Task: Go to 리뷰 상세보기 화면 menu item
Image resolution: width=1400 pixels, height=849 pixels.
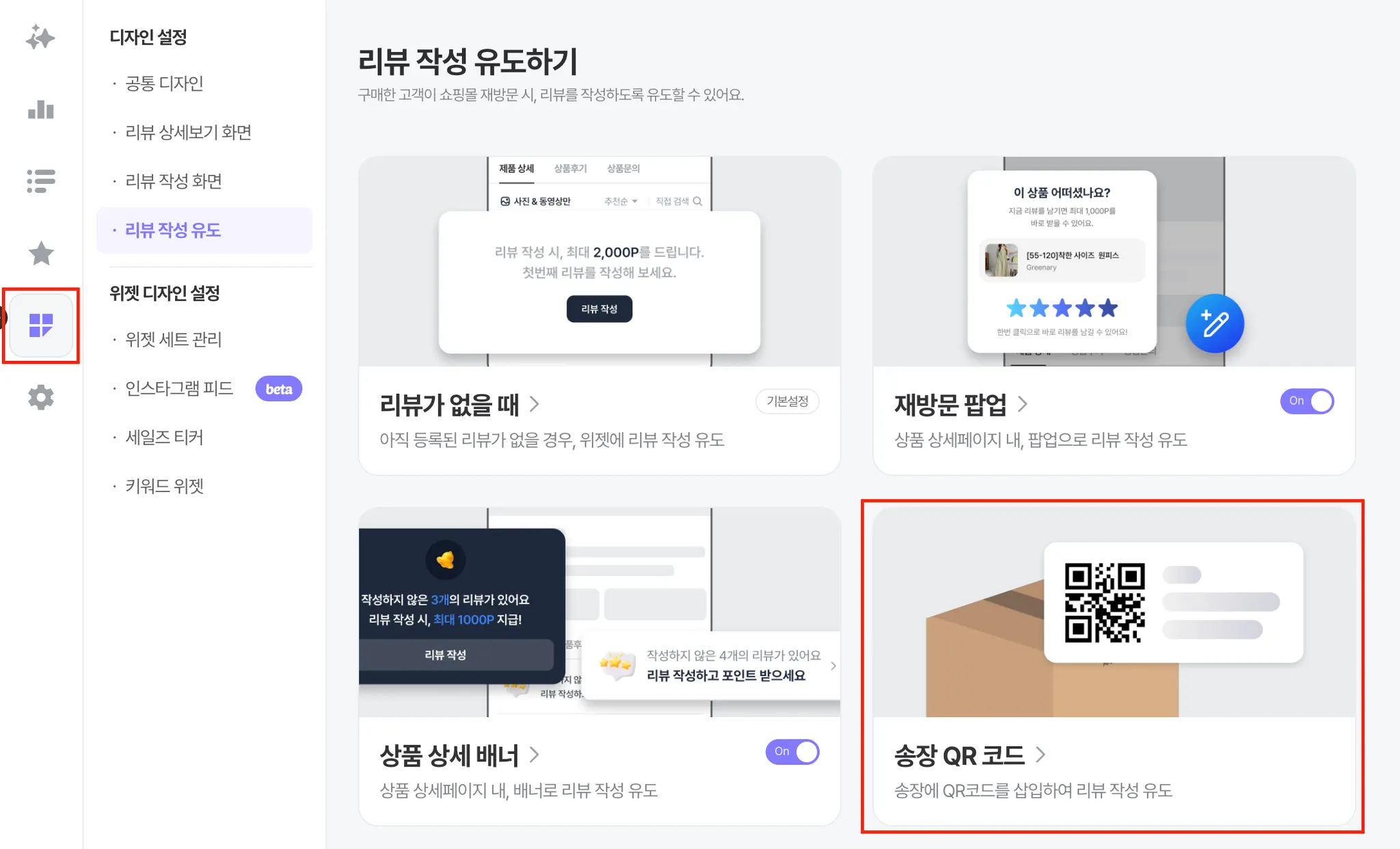Action: (188, 132)
